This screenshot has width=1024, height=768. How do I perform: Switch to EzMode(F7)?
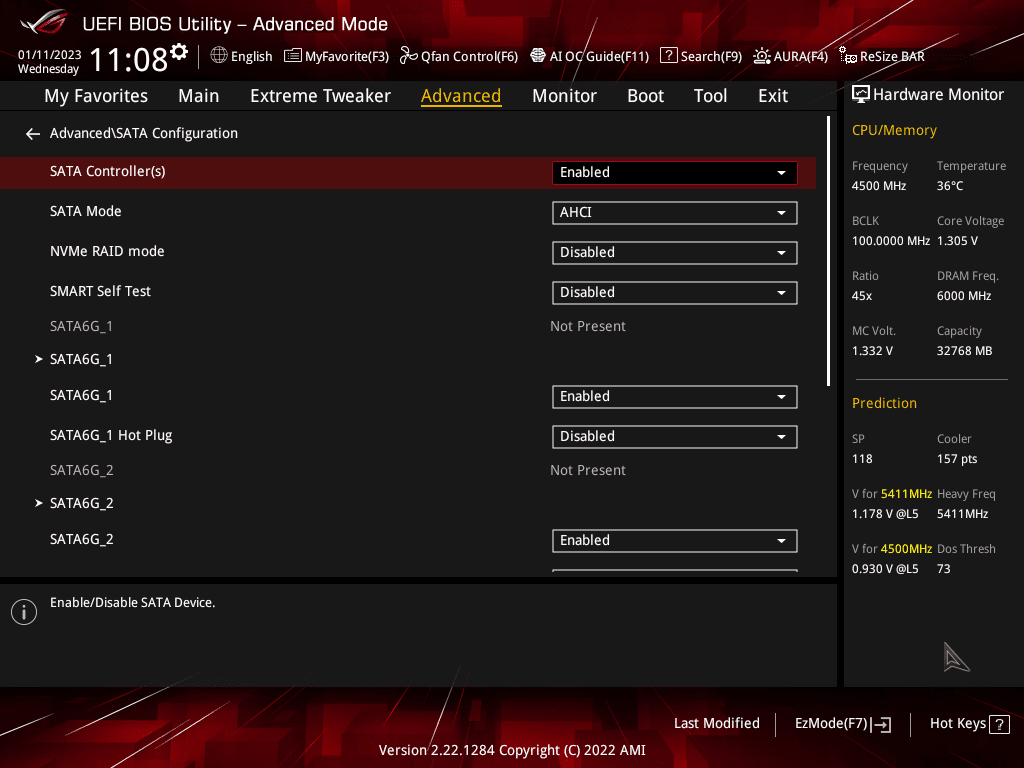pyautogui.click(x=842, y=724)
